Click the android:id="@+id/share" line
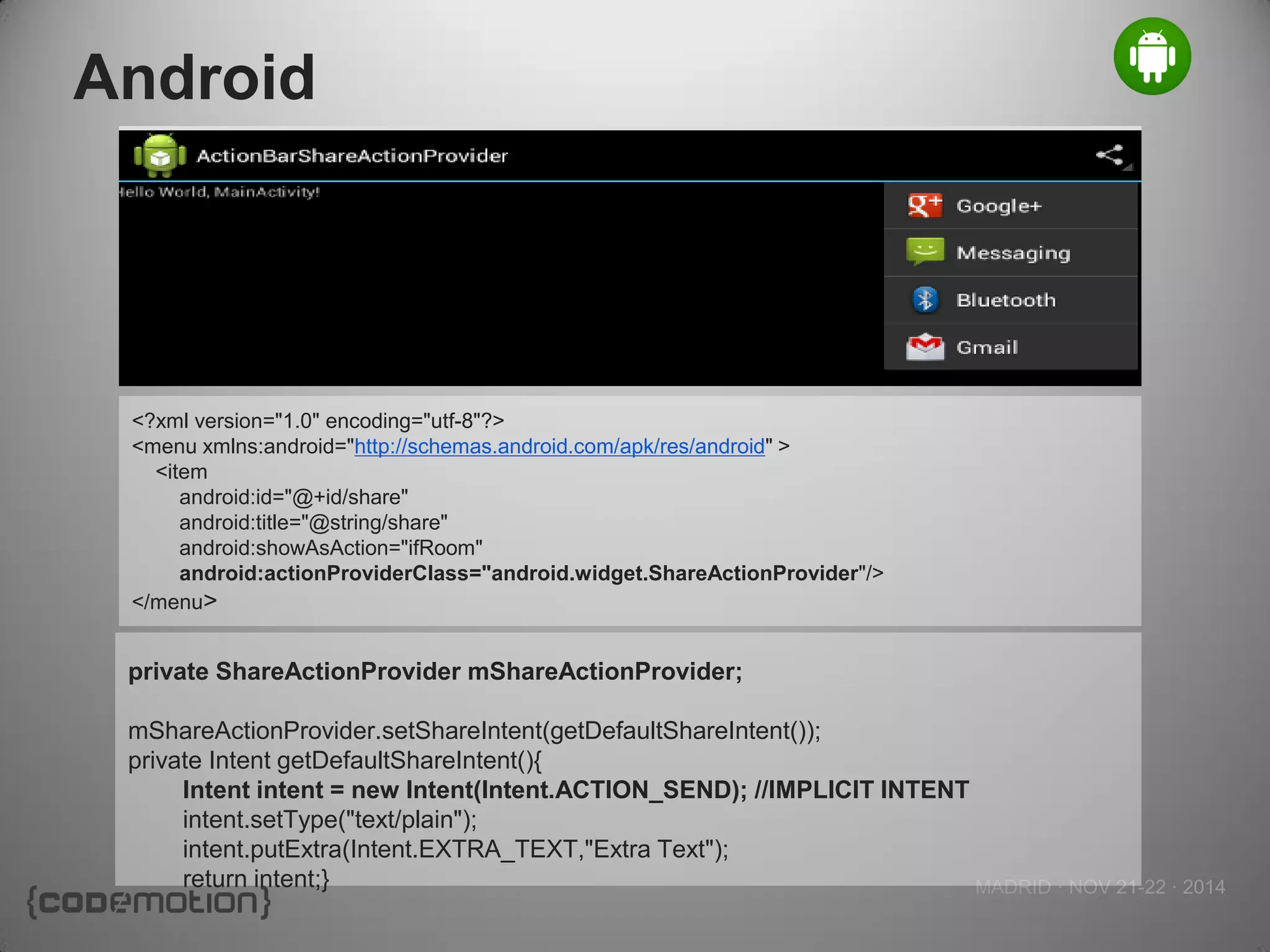The width and height of the screenshot is (1270, 952). tap(293, 497)
